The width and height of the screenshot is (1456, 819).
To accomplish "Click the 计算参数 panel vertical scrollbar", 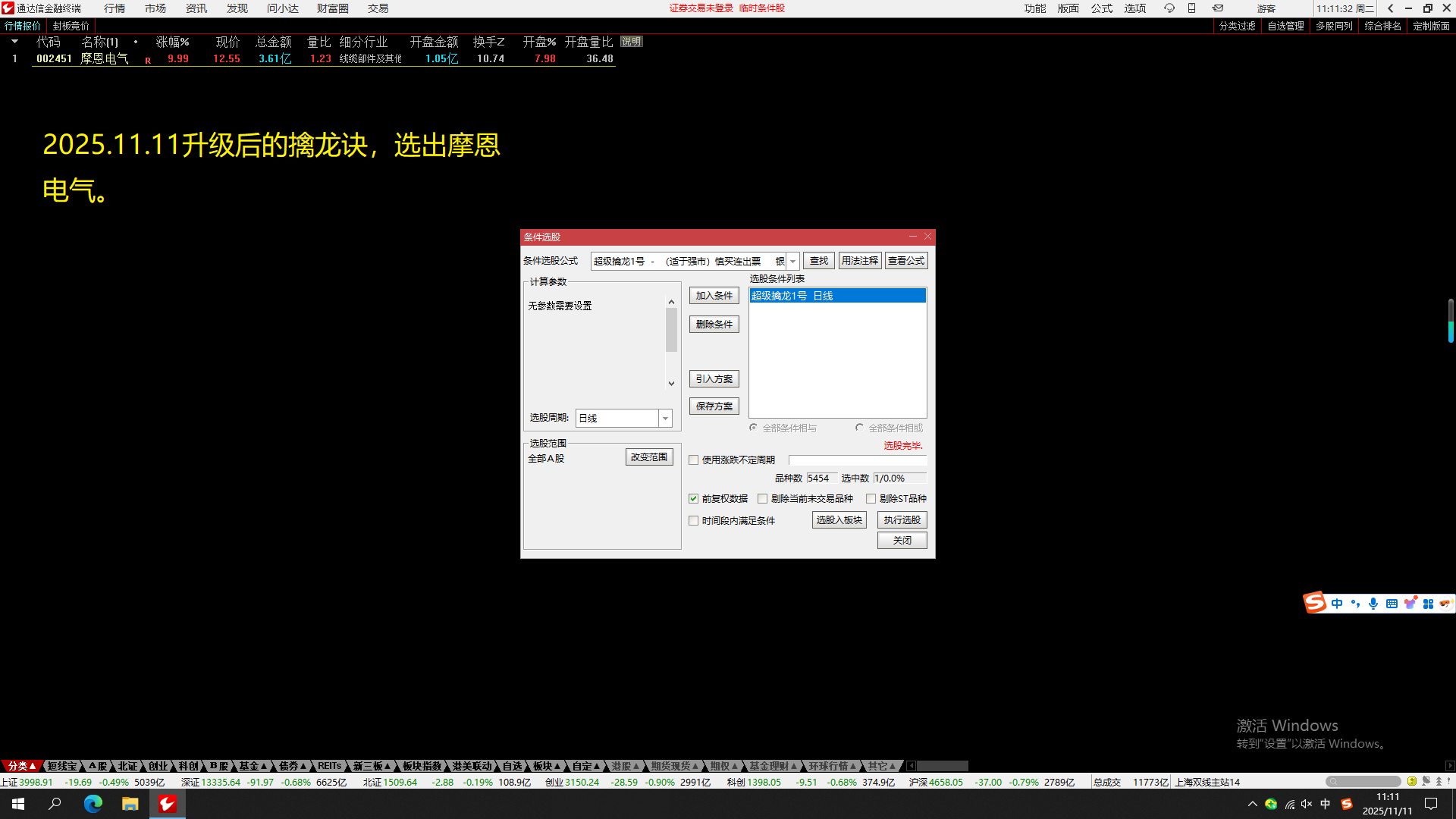I will 671,331.
